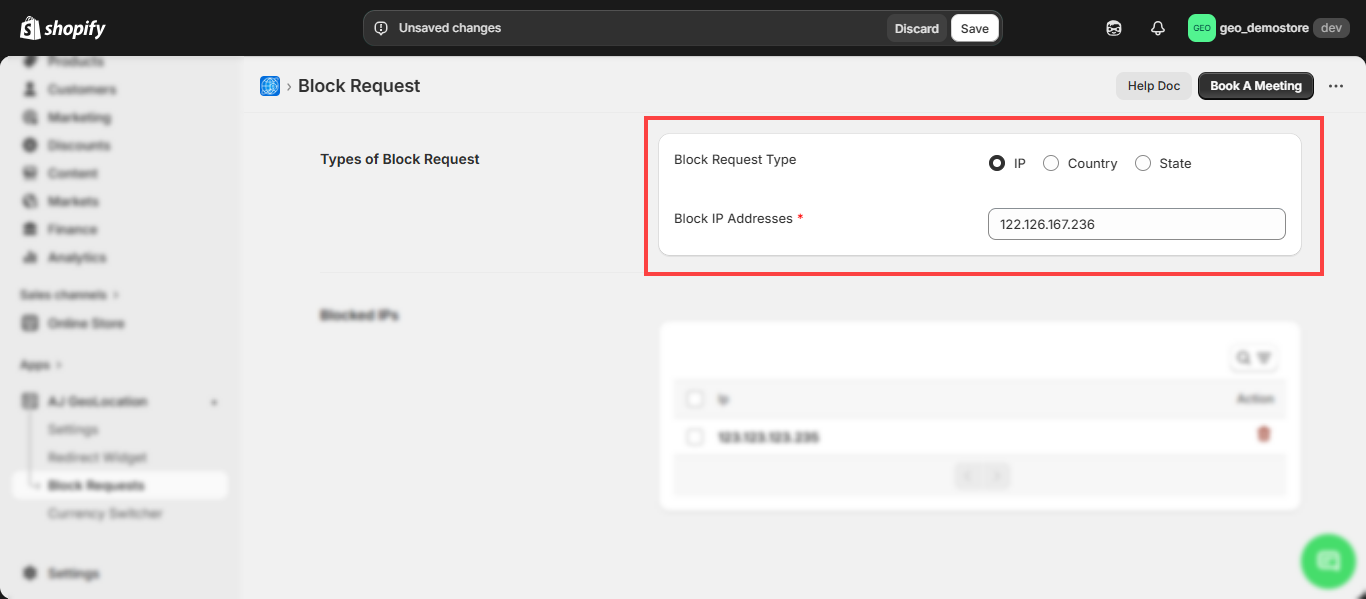Open the Sidekick assistant icon
The width and height of the screenshot is (1366, 599).
(1114, 28)
